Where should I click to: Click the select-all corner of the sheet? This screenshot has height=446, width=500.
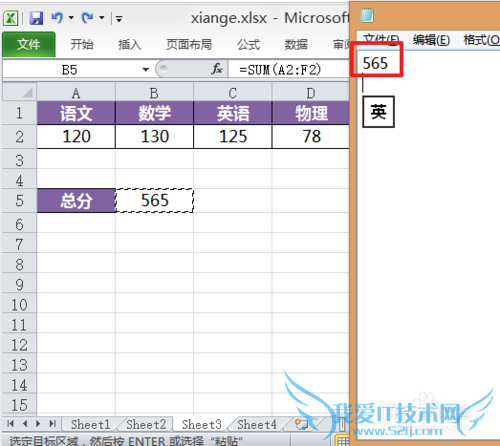click(x=20, y=92)
